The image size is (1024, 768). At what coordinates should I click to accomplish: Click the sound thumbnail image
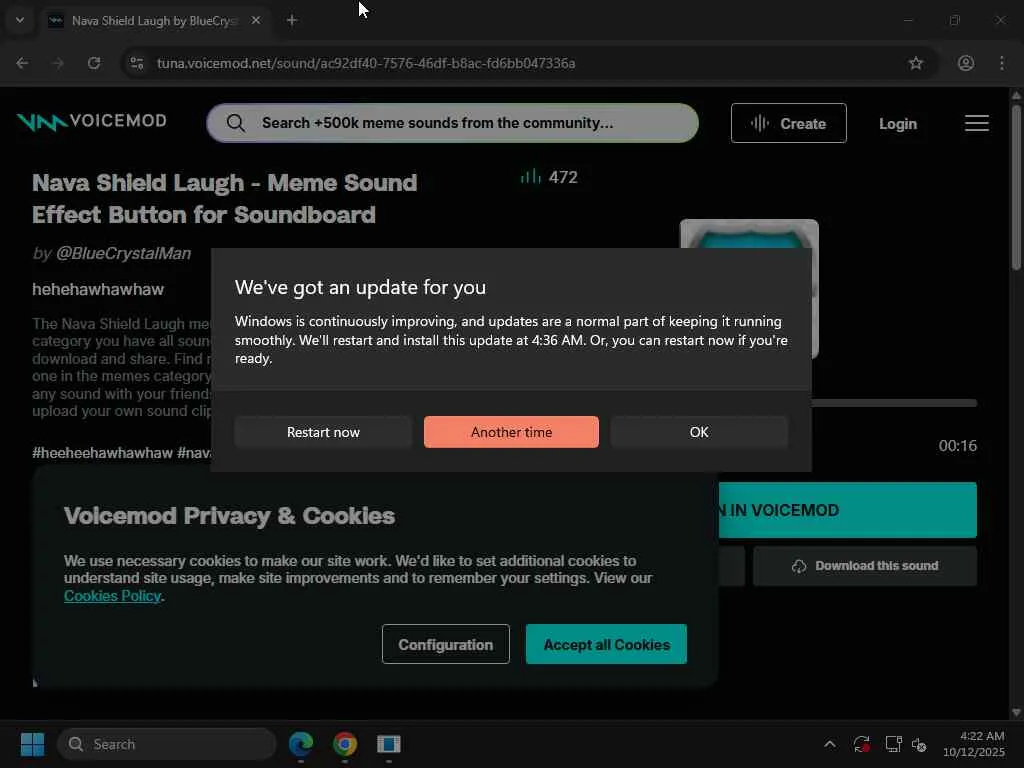pos(749,233)
